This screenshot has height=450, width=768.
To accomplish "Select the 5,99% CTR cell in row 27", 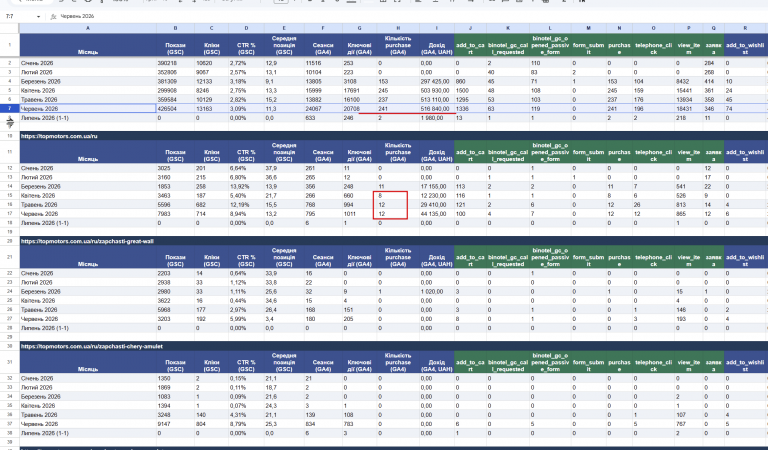I will tap(246, 319).
